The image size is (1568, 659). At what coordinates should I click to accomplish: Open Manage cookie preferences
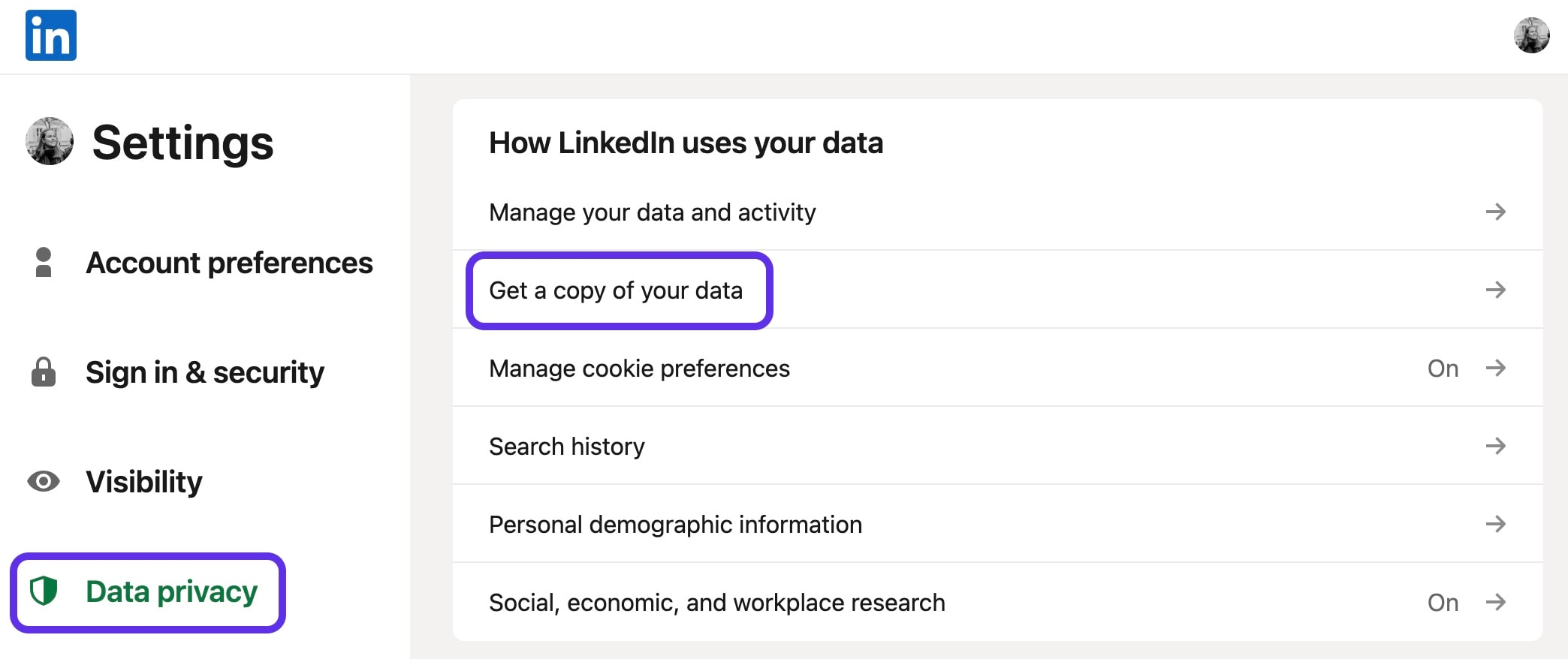pos(997,368)
